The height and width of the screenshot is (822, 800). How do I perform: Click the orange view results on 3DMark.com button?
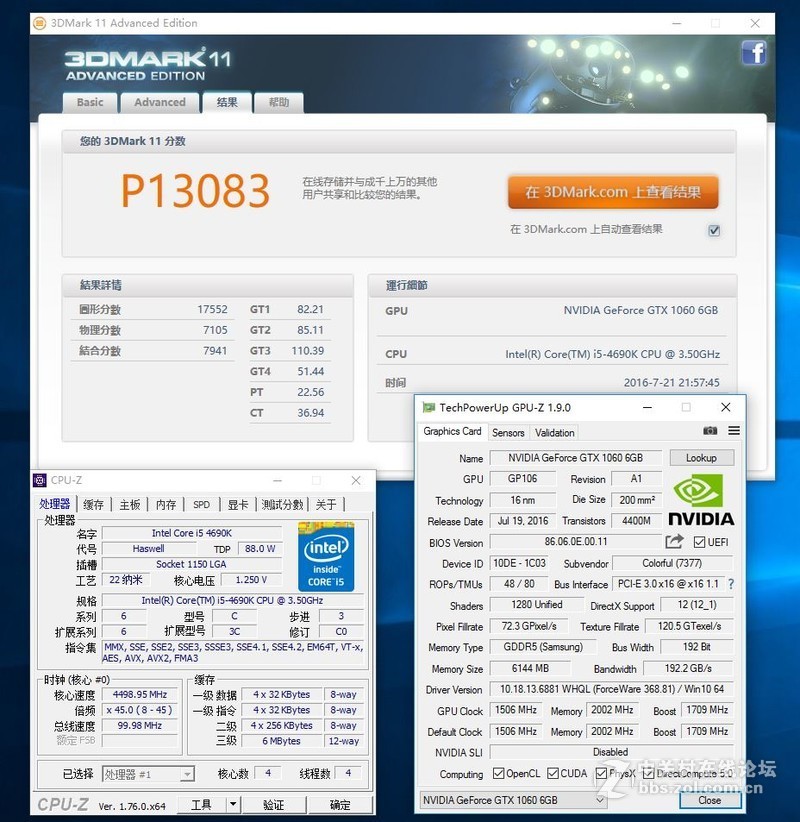click(611, 192)
